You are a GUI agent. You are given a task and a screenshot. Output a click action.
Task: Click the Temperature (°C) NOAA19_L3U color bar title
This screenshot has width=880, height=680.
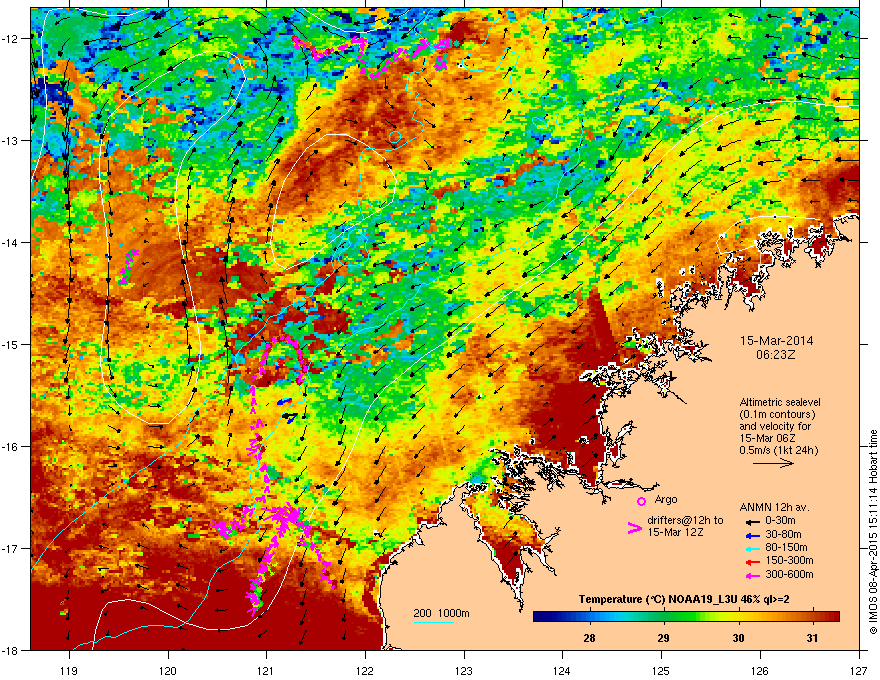(x=684, y=600)
